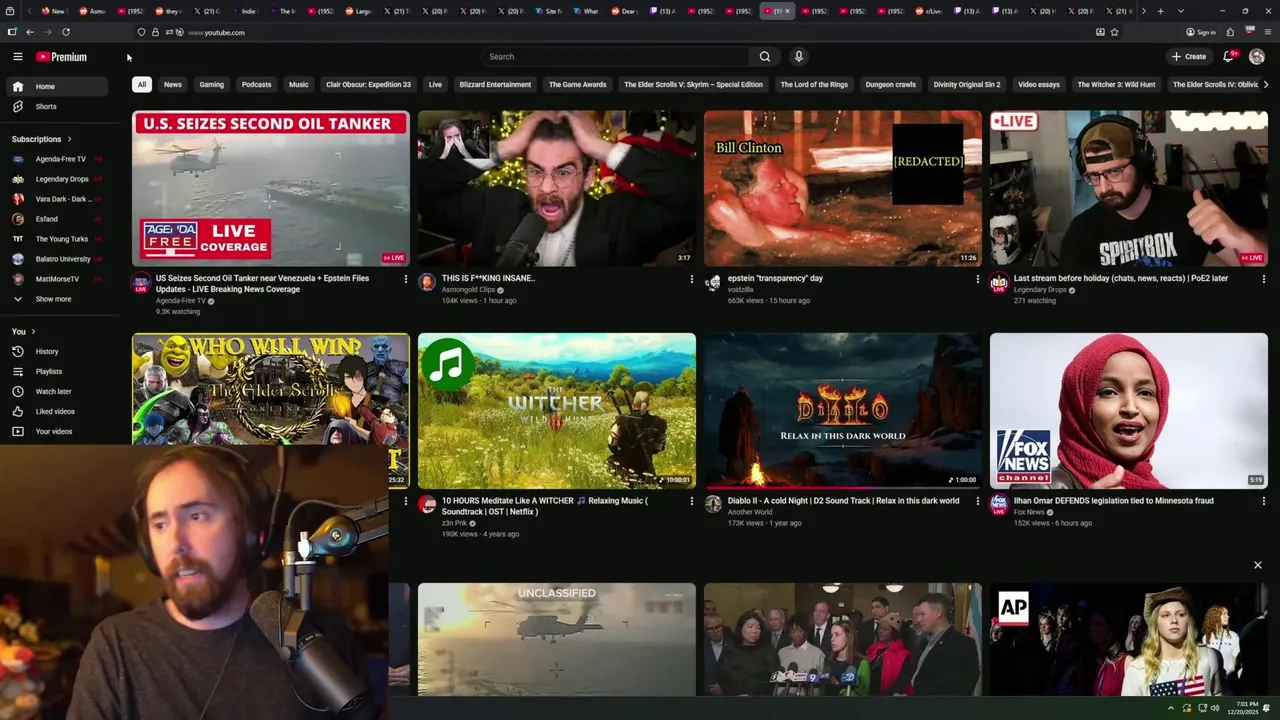The width and height of the screenshot is (1280, 720).
Task: Click the YouTube Premium logo
Action: click(61, 57)
